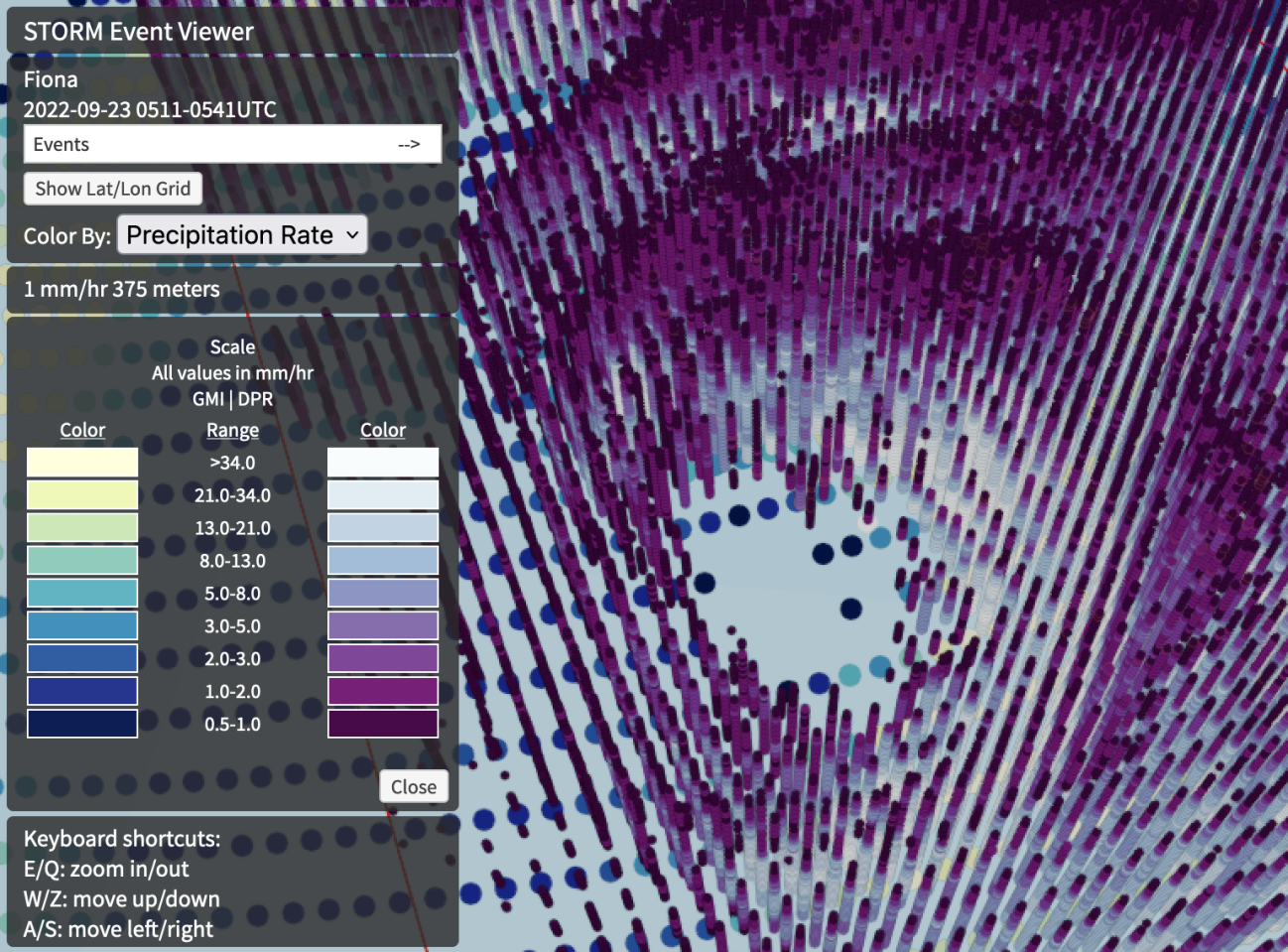Click the GMI swatch for 5.0-8.0 range
The height and width of the screenshot is (952, 1288).
click(x=82, y=594)
